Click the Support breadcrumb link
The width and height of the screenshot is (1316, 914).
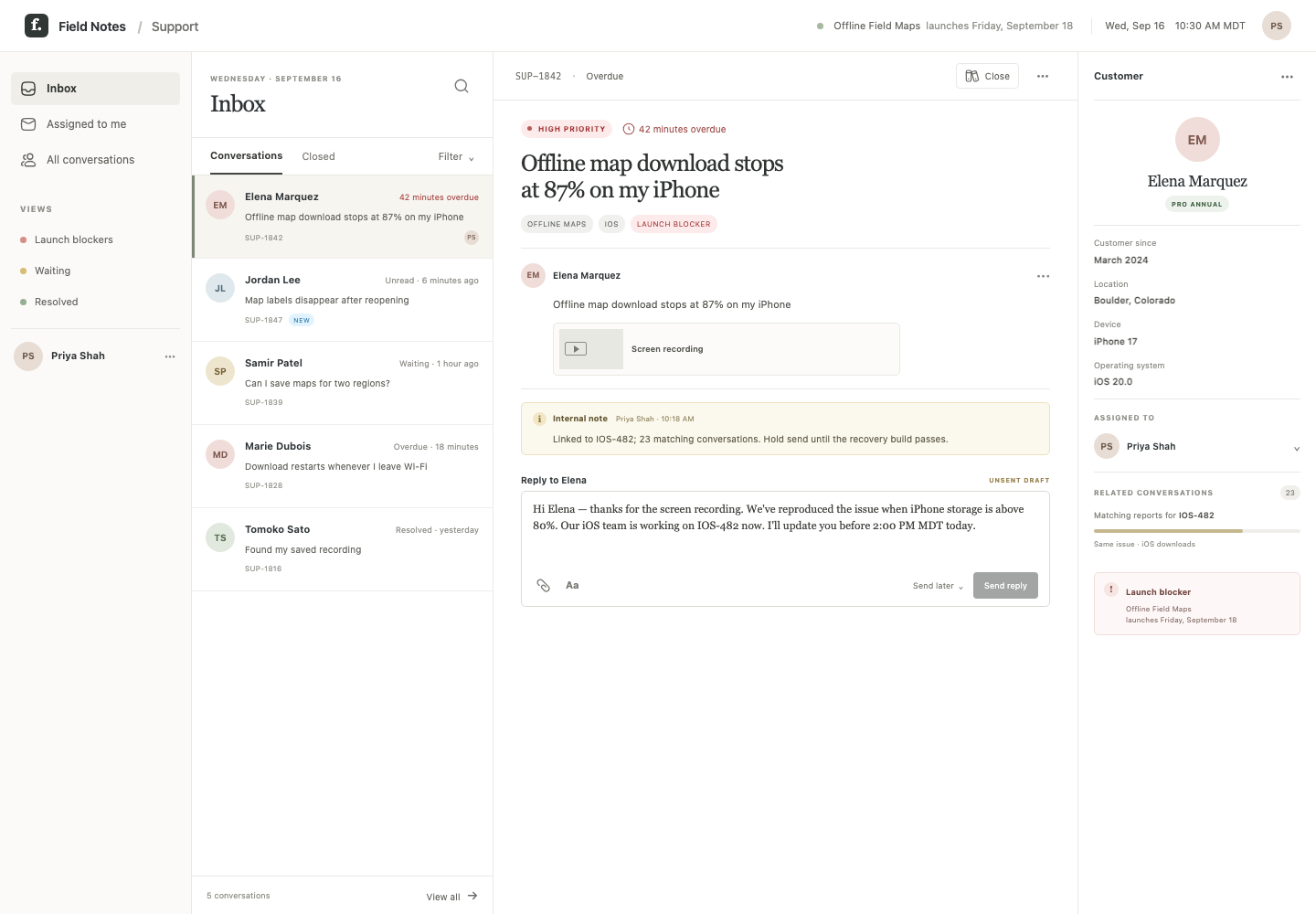[175, 27]
